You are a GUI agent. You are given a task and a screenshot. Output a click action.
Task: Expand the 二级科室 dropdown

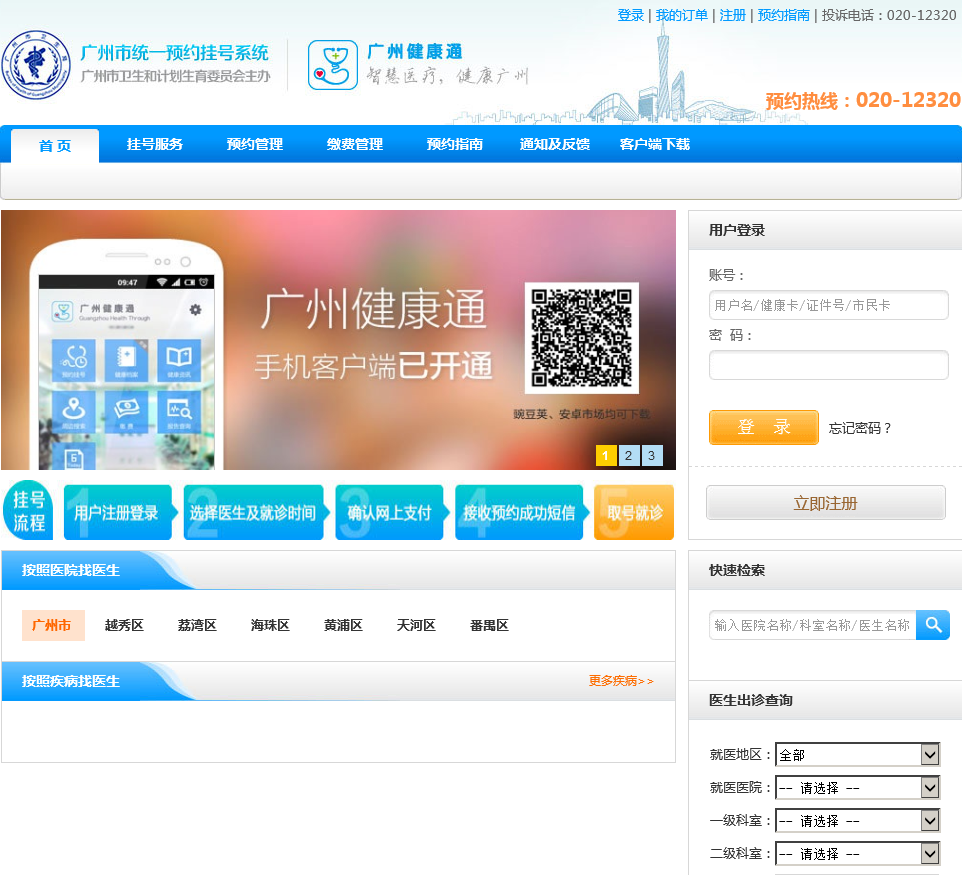click(858, 854)
